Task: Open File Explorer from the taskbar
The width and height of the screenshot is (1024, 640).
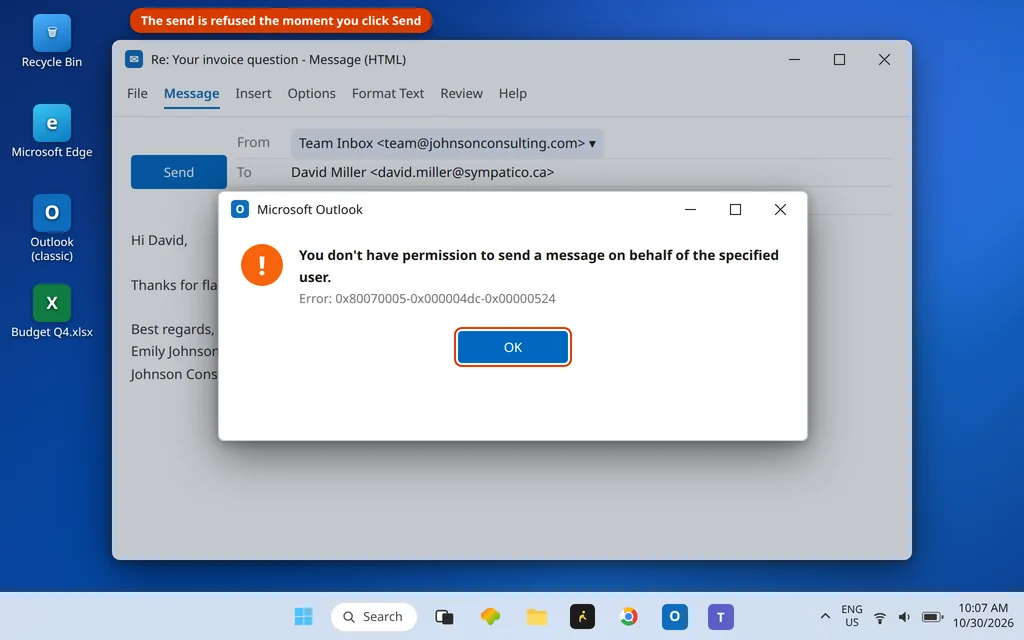Action: pos(537,616)
